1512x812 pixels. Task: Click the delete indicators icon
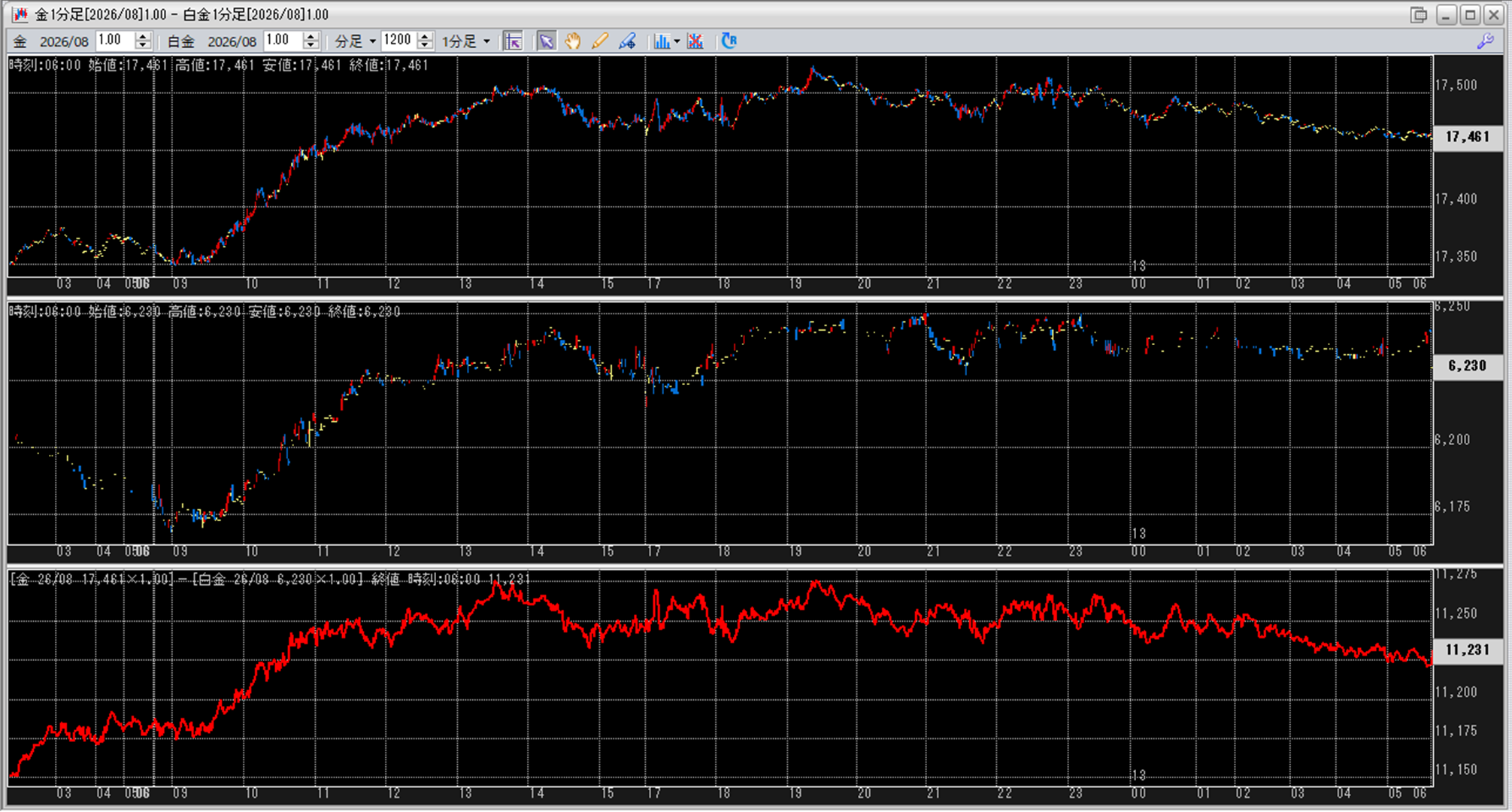[695, 41]
